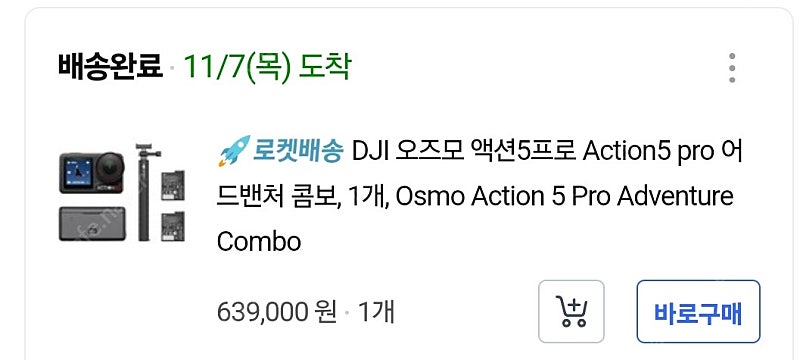Select the action camera image in the thumbnail

point(92,172)
